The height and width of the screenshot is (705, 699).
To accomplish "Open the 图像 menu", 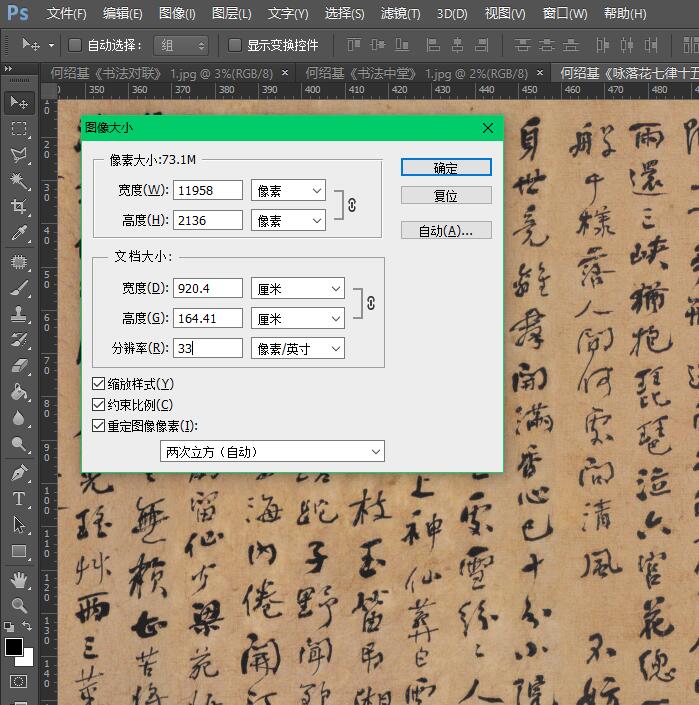I will click(177, 14).
